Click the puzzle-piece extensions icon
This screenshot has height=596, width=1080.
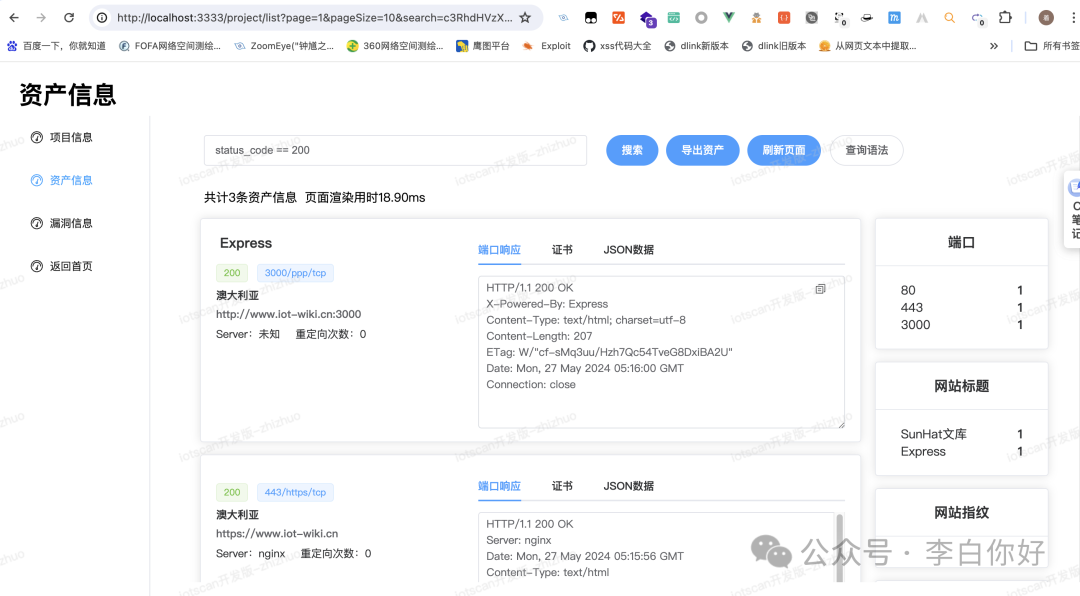(1004, 17)
